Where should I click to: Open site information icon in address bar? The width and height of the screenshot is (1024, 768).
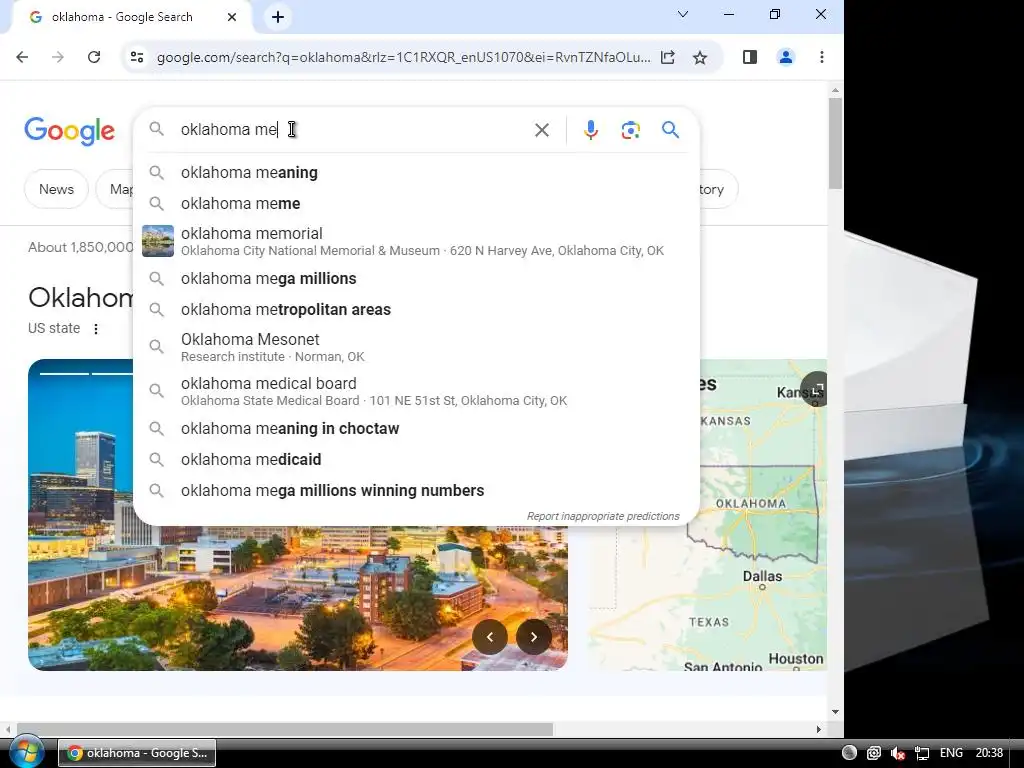click(x=137, y=57)
